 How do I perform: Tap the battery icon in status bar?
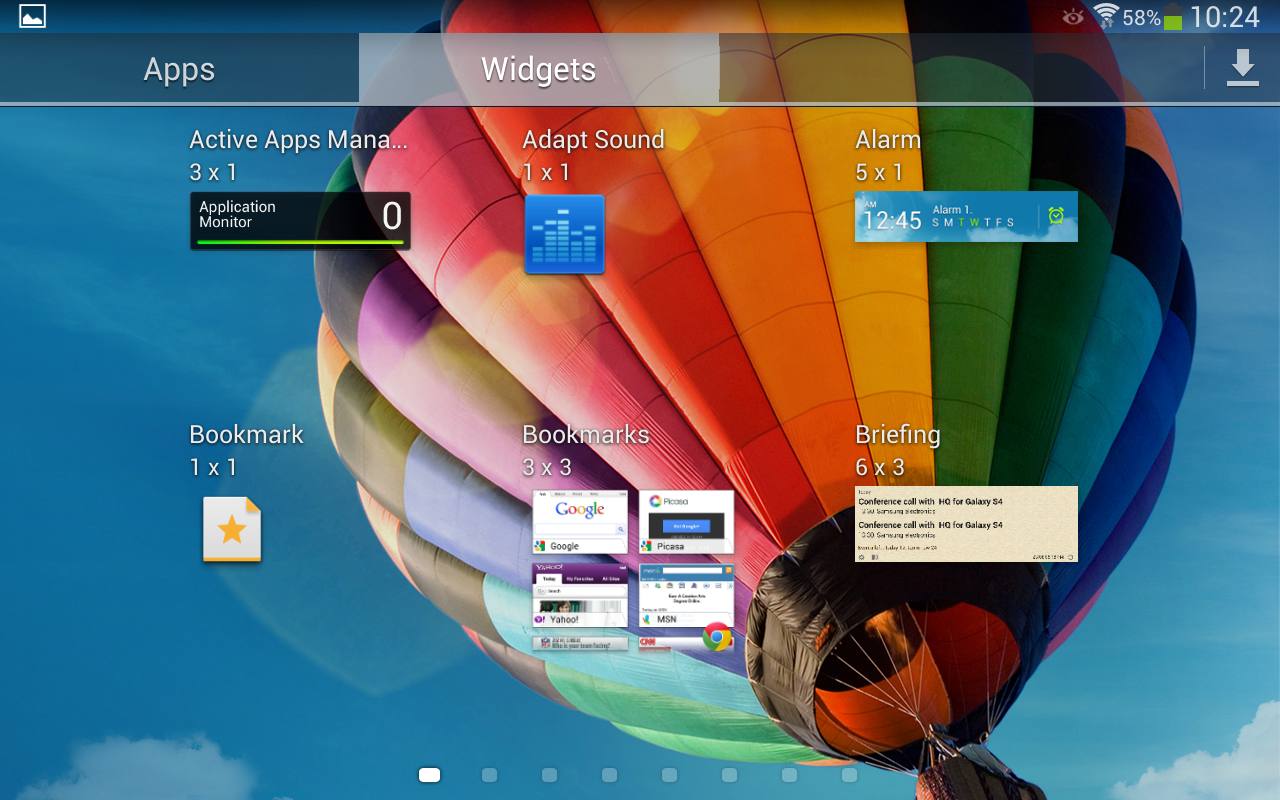tap(1173, 17)
